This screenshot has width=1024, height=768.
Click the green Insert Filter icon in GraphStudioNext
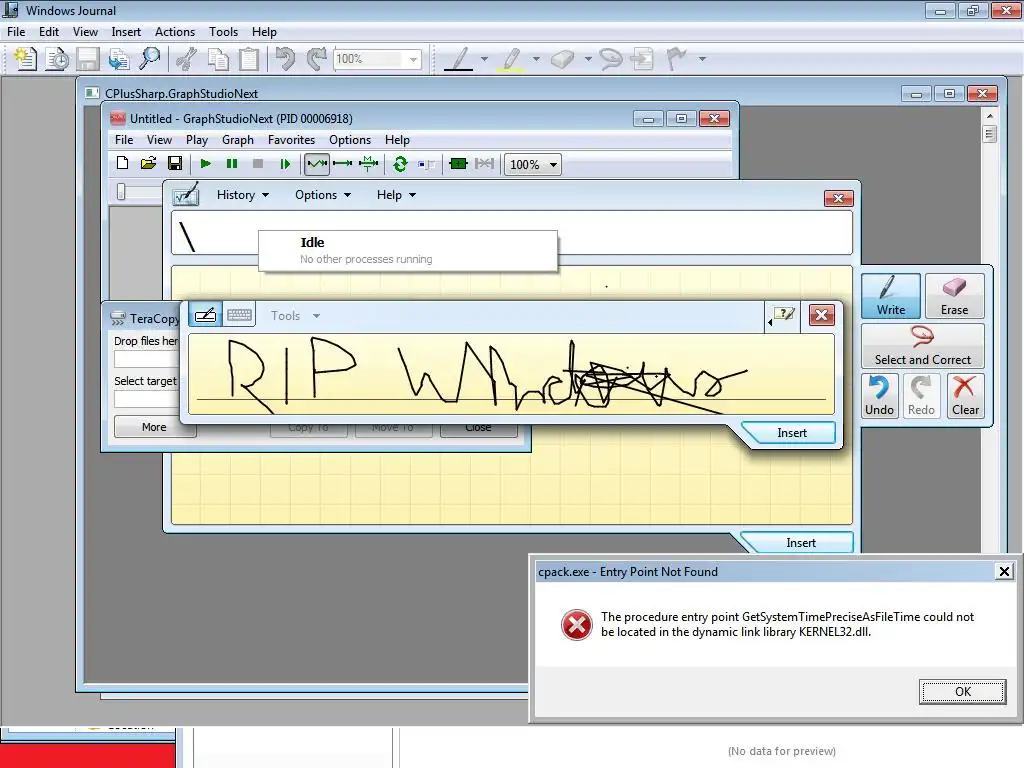(x=458, y=164)
